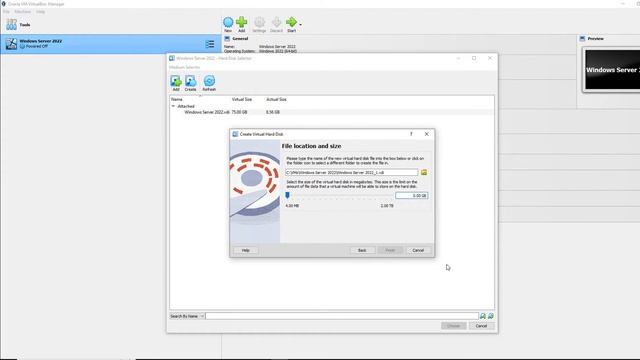Click the virtual disk file path field
Image resolution: width=640 pixels, height=360 pixels.
tap(351, 172)
